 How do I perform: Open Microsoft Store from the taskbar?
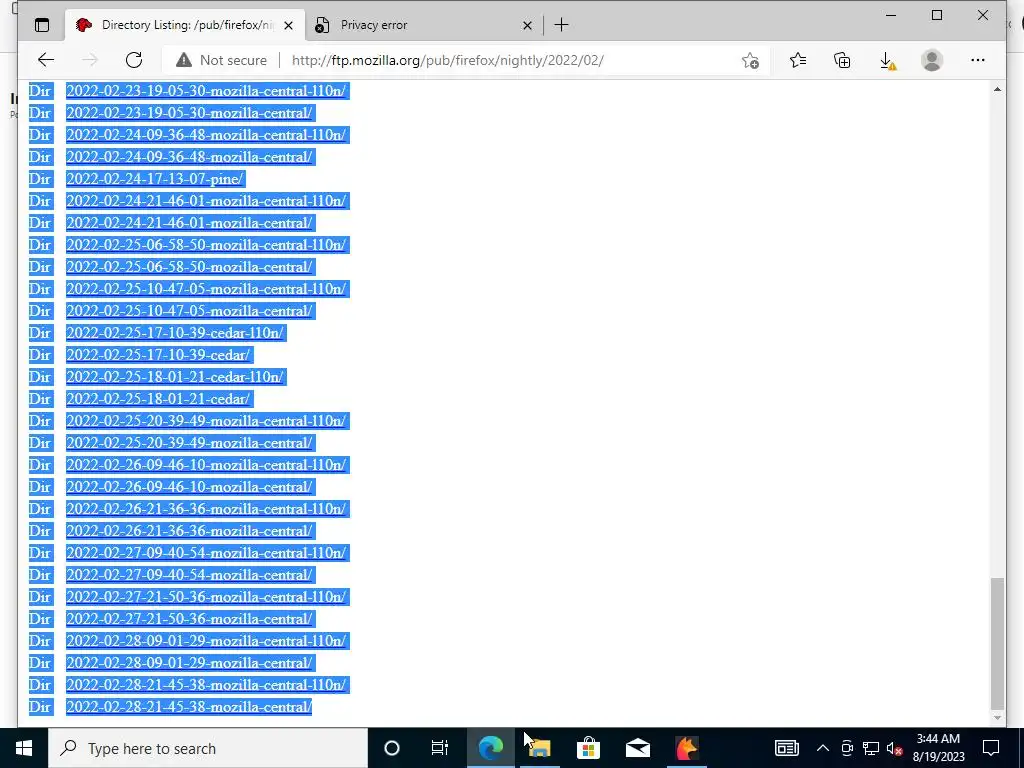[588, 748]
